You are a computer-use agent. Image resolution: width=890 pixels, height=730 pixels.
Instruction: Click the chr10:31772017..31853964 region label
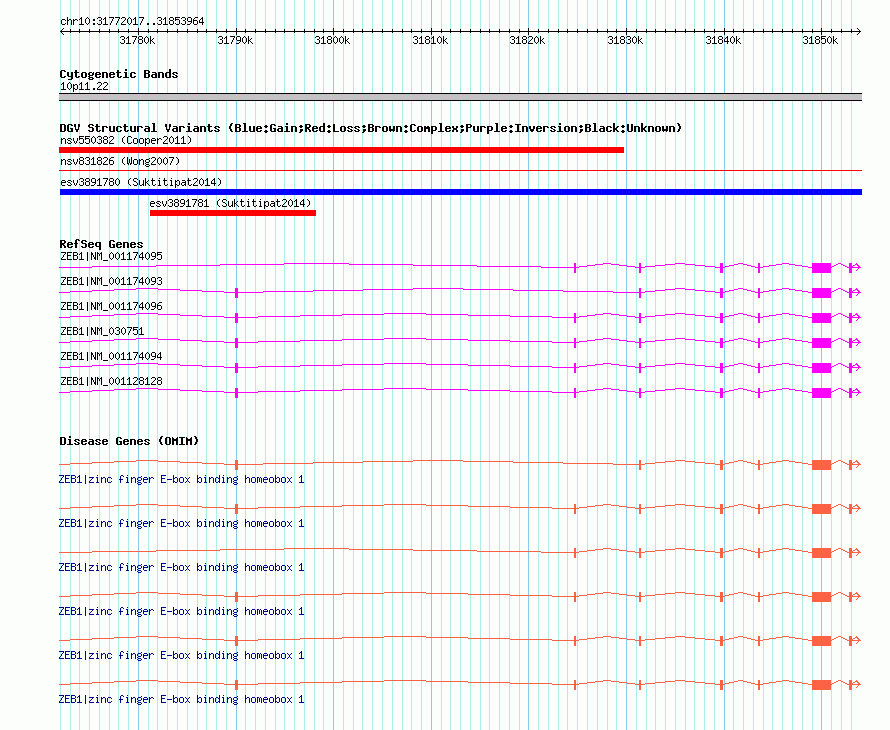click(132, 21)
